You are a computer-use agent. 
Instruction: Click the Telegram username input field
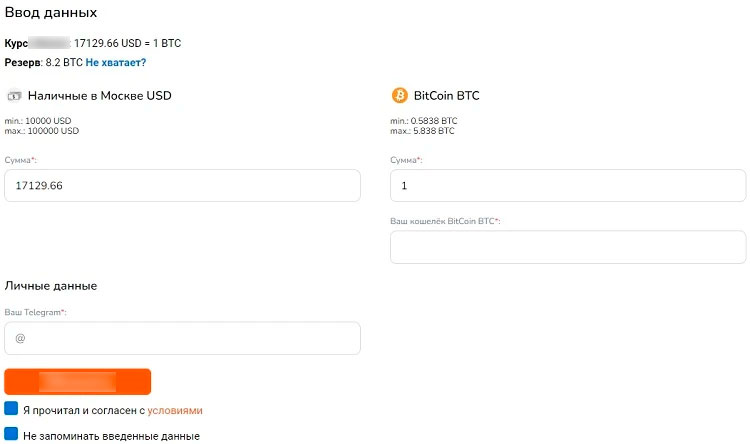182,338
